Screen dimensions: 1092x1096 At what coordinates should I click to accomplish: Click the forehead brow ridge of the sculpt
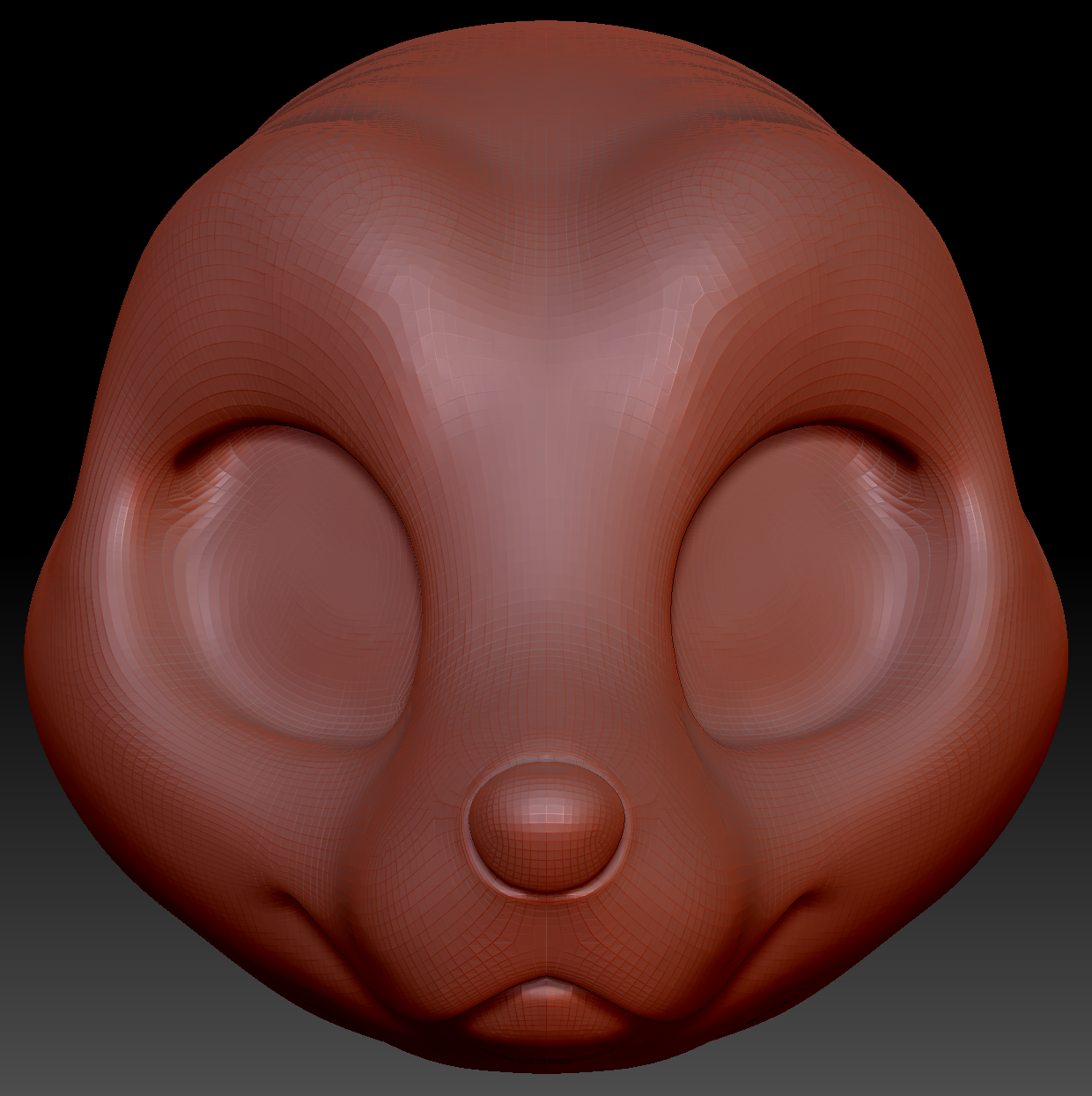tap(546, 291)
